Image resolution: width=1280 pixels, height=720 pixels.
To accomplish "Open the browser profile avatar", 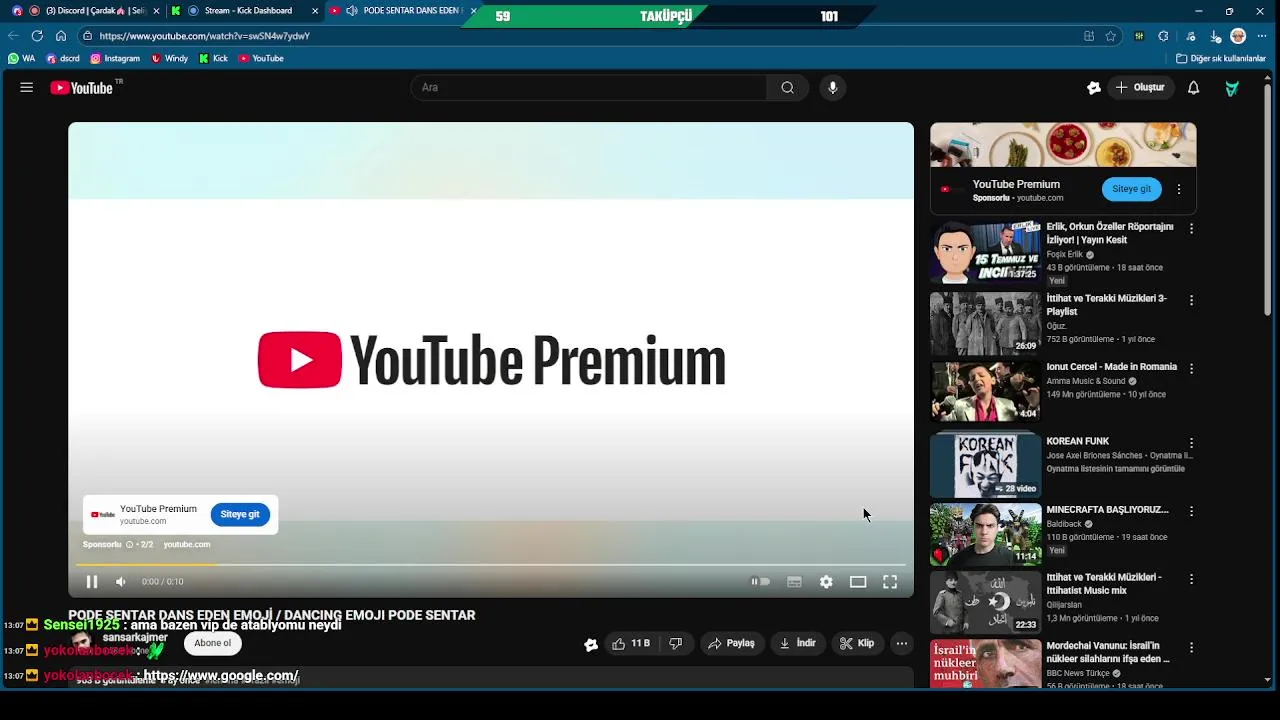I will (1238, 36).
